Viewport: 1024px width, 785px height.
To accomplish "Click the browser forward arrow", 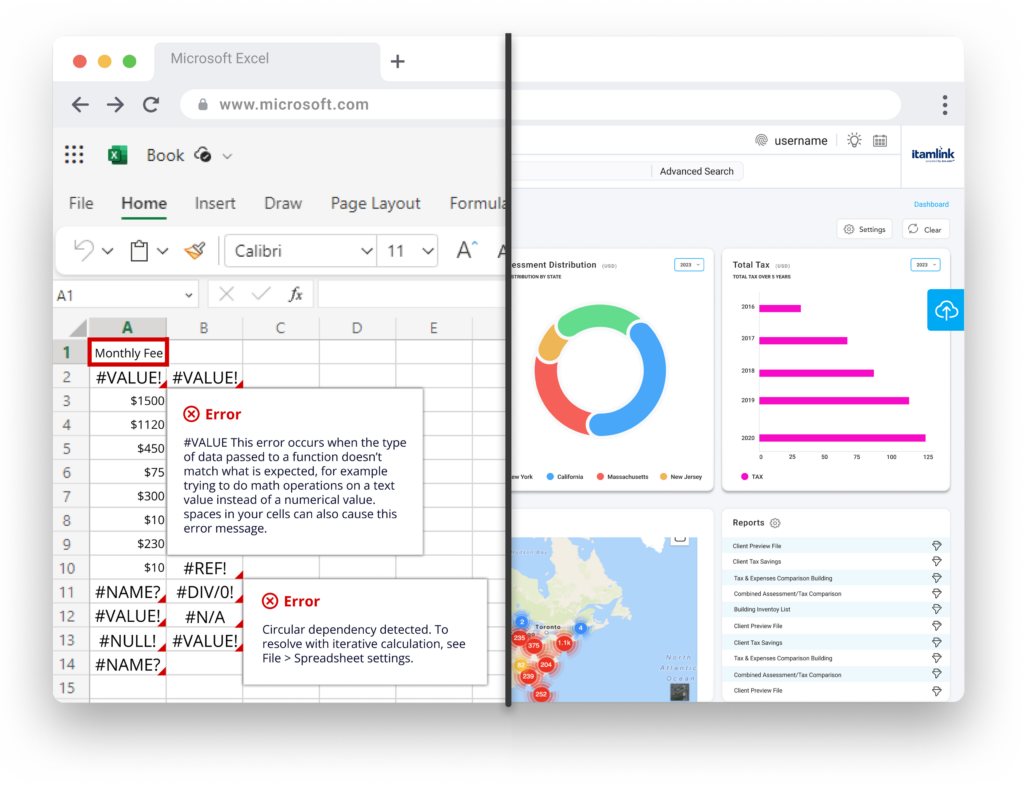I will tap(116, 104).
